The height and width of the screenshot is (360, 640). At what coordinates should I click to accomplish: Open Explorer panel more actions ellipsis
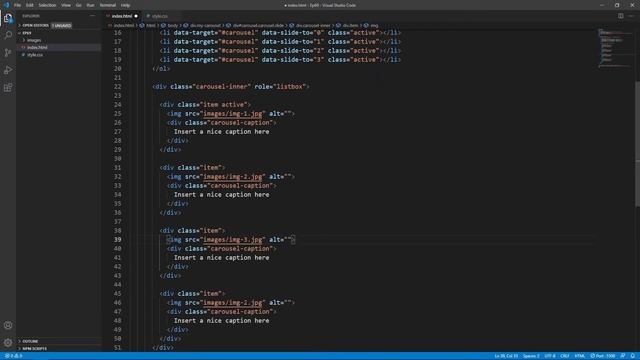click(x=93, y=16)
